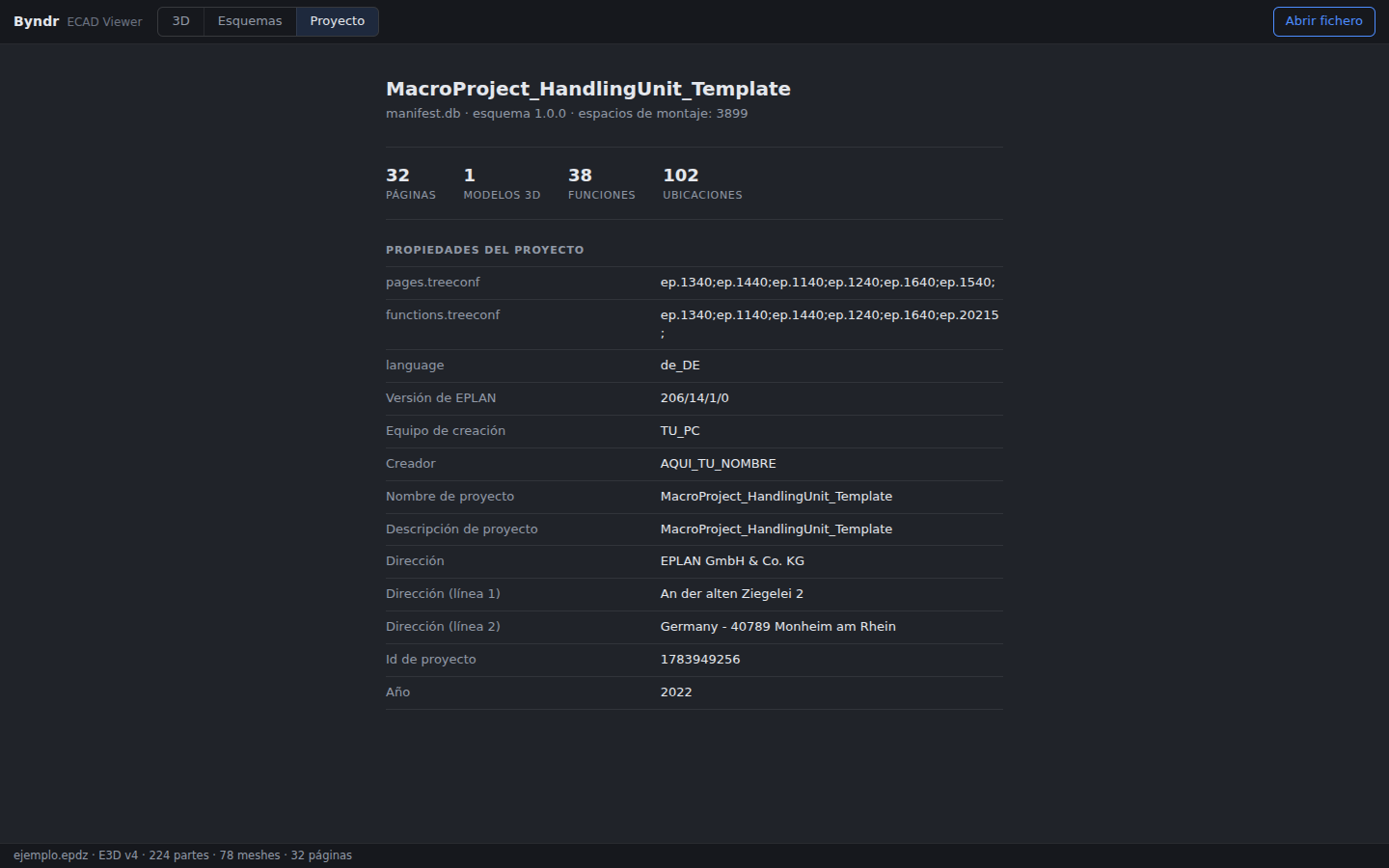
Task: Click the manifest.db schema subtitle line
Action: pos(567,114)
